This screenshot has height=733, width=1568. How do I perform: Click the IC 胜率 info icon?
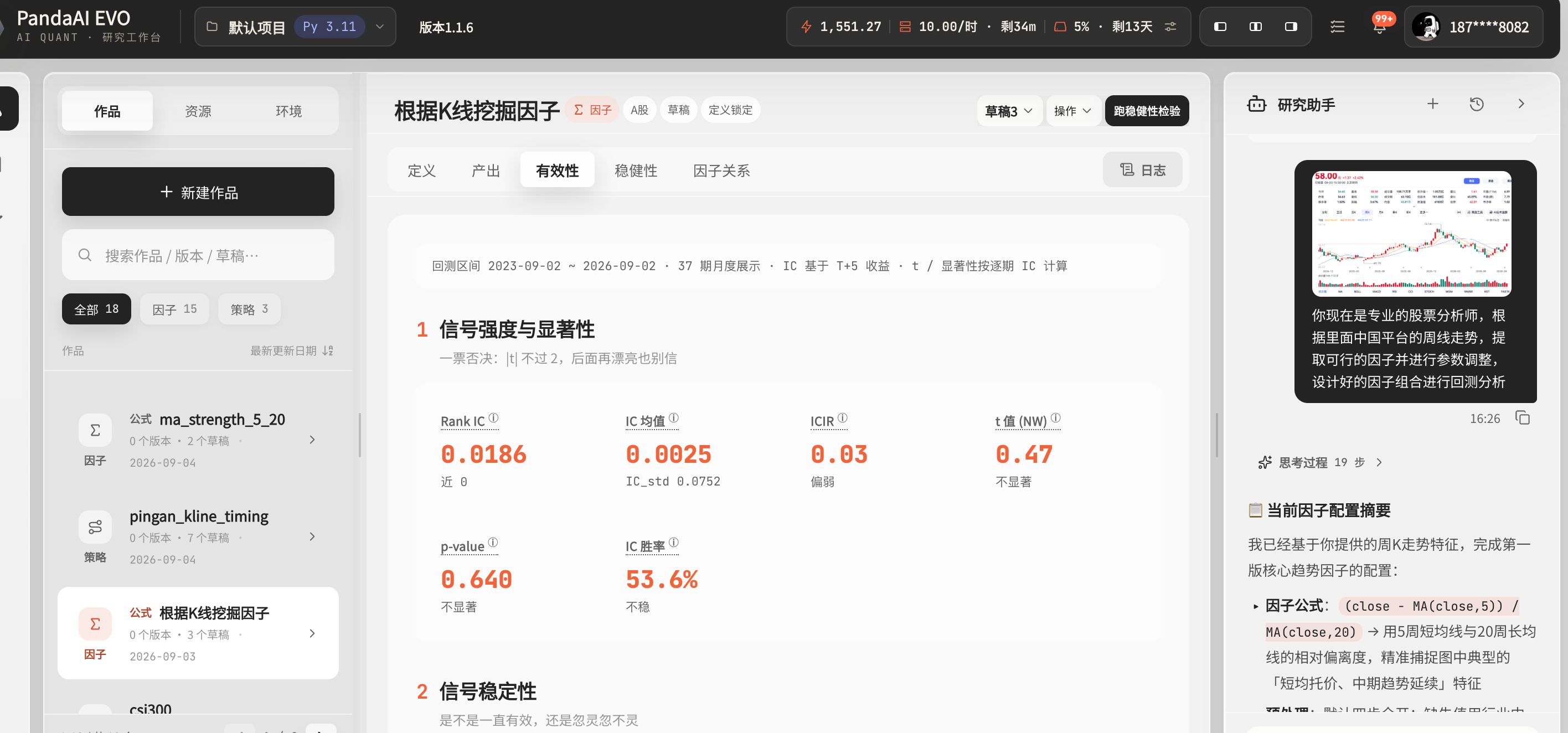pos(674,543)
